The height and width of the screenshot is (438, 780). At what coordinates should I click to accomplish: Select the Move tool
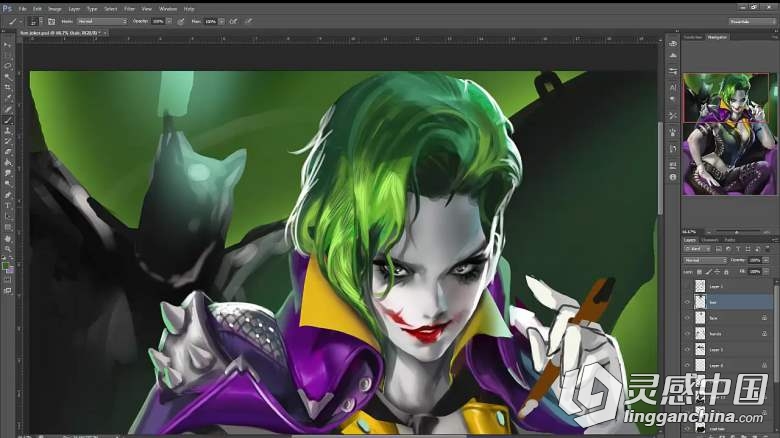pos(7,45)
